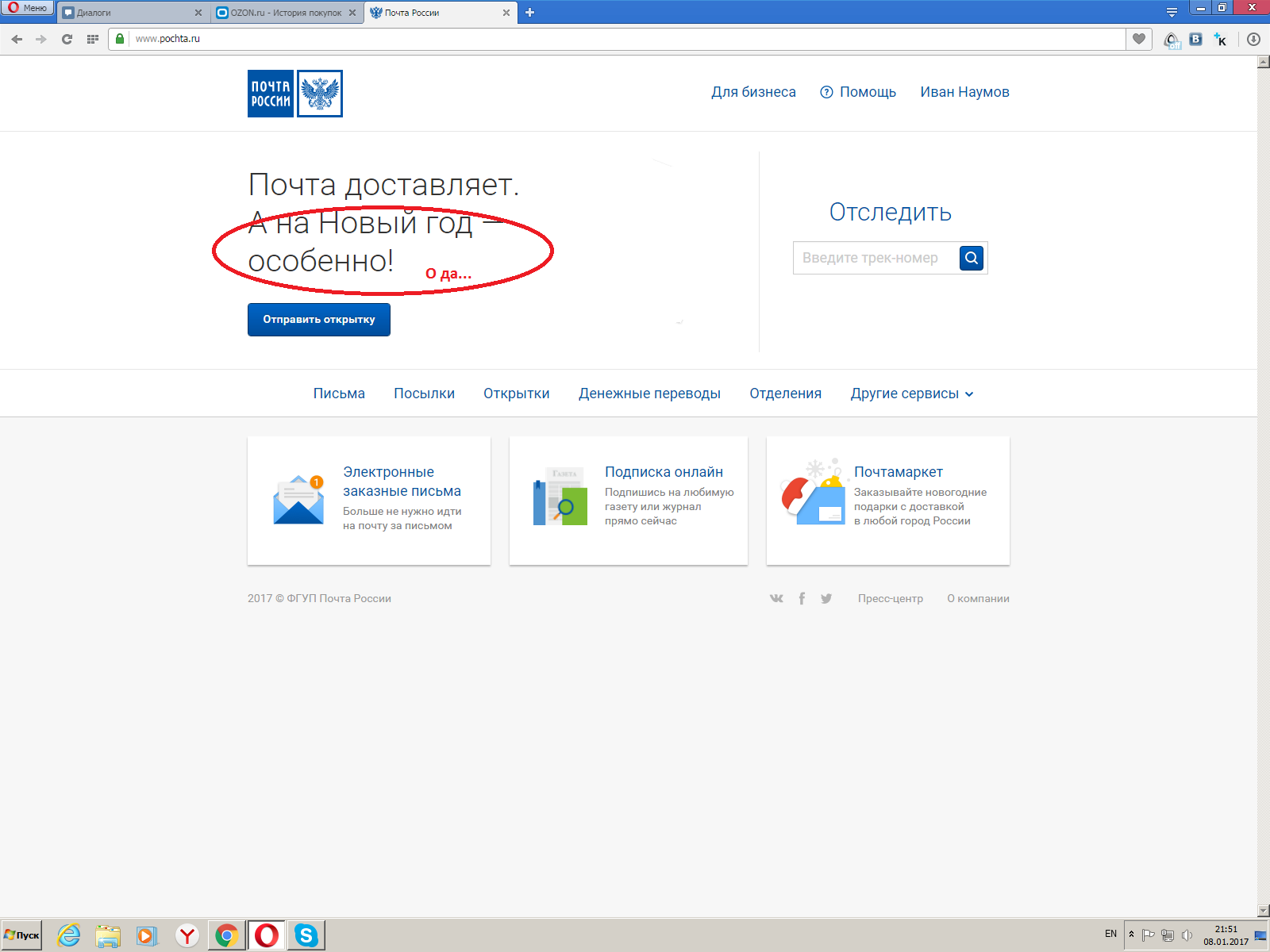Open the Facebook footer icon
The height and width of the screenshot is (952, 1270).
point(802,599)
